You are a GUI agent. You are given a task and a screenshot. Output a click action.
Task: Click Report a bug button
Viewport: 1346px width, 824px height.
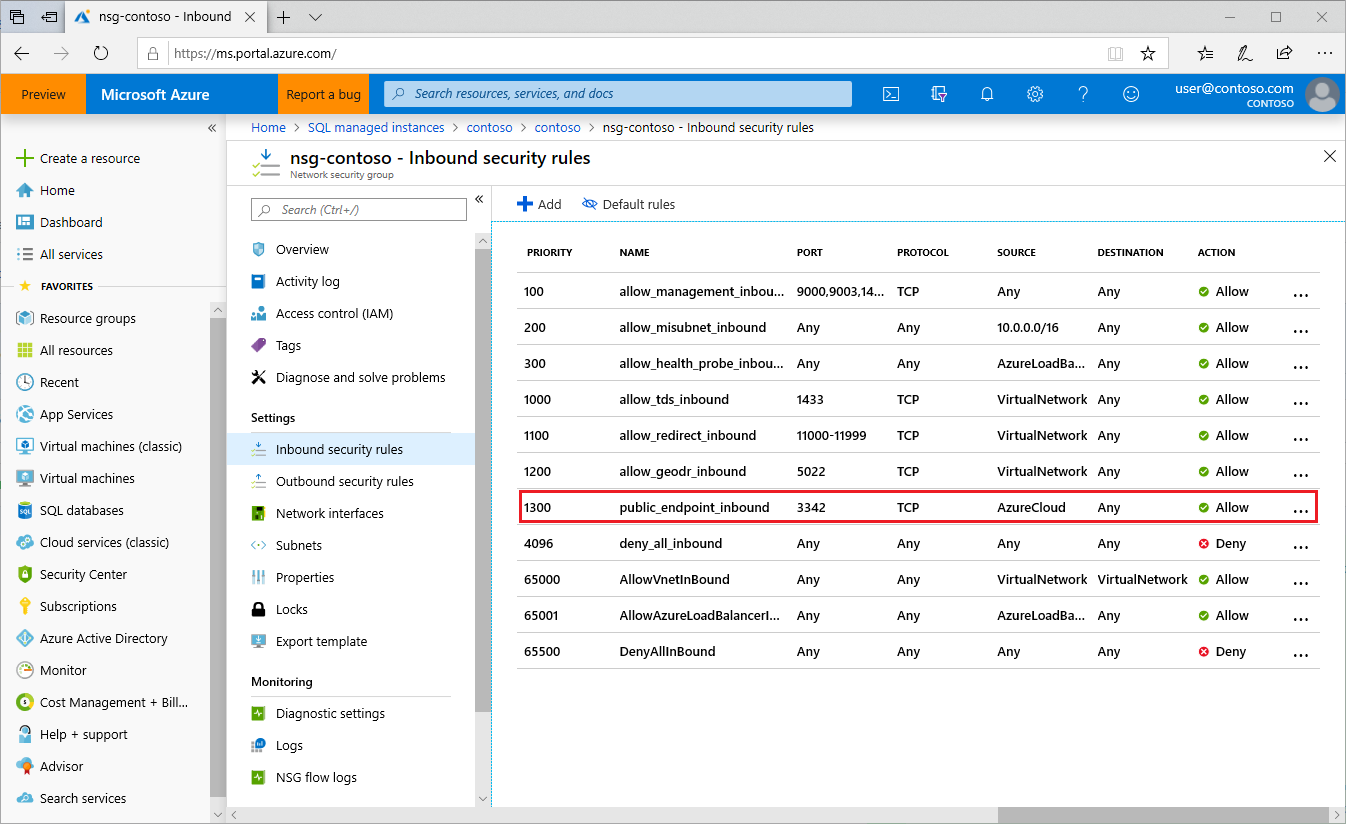tap(323, 94)
